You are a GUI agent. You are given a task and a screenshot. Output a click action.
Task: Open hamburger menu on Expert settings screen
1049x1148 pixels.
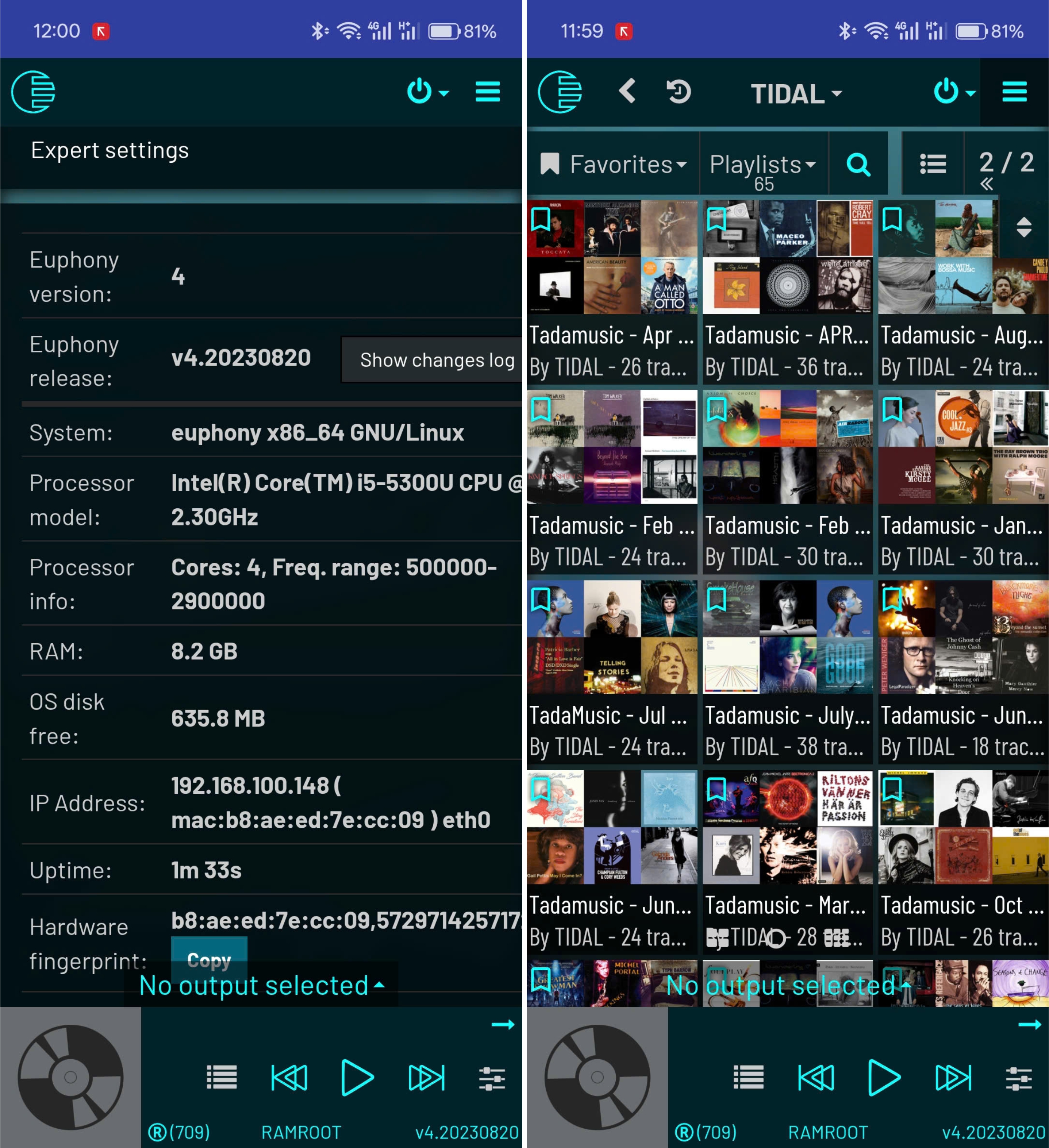tap(487, 91)
